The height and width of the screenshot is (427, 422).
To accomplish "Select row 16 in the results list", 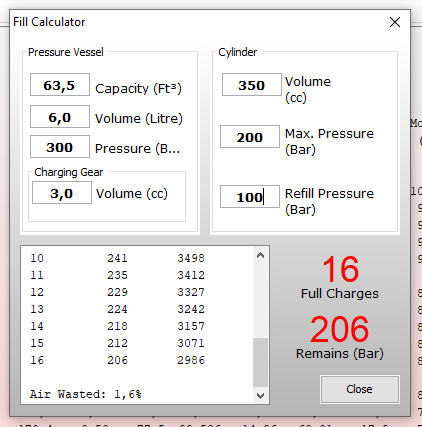I will click(117, 360).
